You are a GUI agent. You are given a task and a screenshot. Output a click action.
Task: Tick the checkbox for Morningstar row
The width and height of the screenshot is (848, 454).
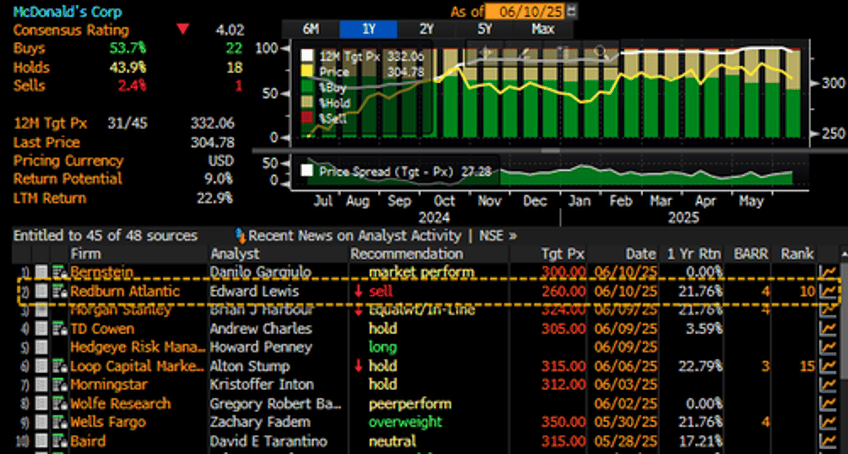[42, 385]
